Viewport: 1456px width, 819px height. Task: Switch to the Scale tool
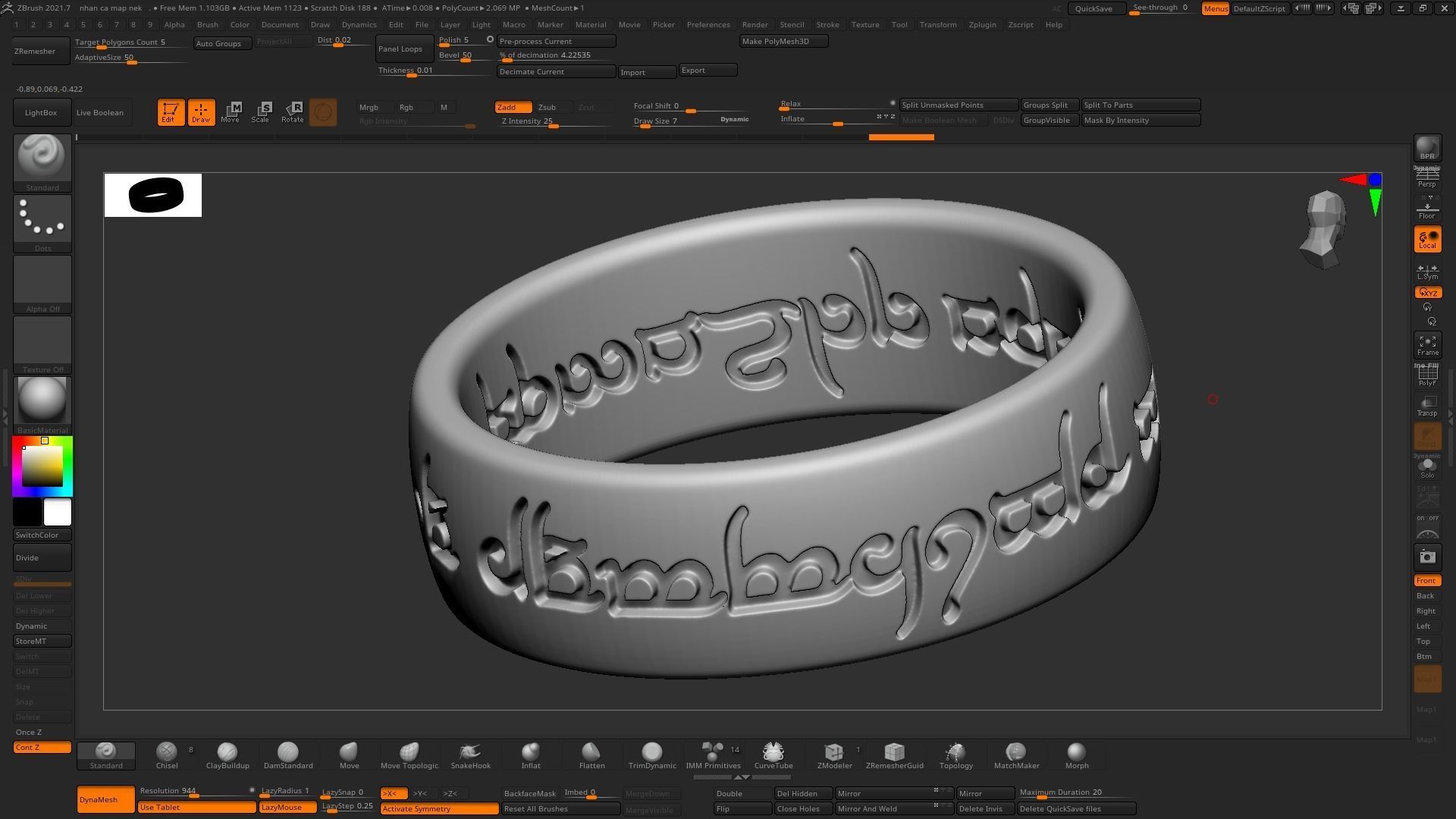coord(261,112)
